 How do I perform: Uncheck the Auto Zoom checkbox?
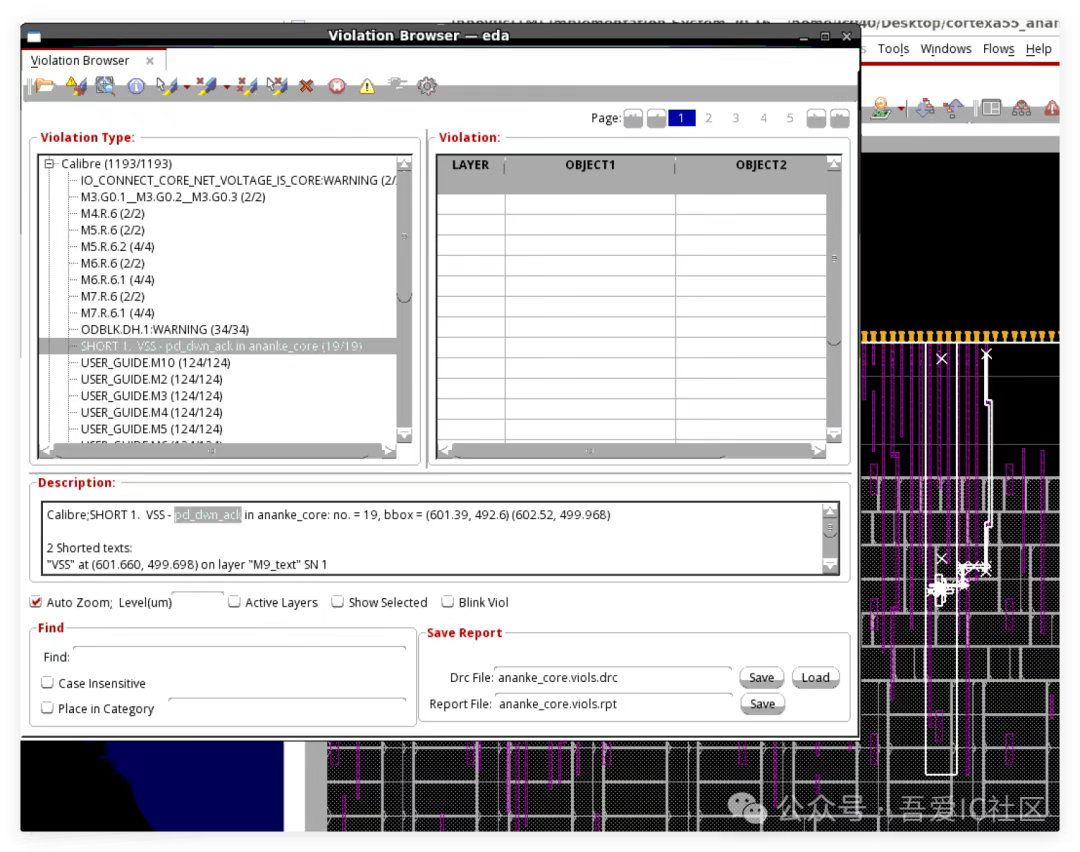click(x=36, y=602)
